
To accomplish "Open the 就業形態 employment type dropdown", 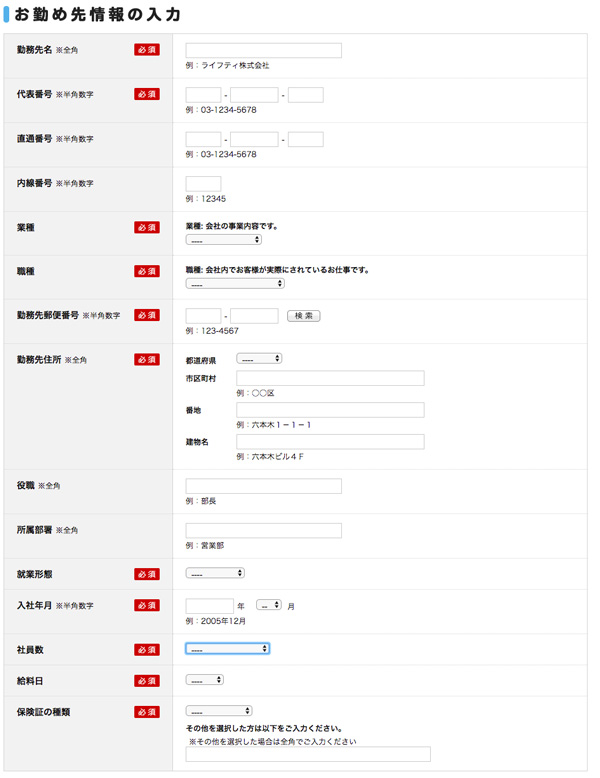I will [215, 573].
